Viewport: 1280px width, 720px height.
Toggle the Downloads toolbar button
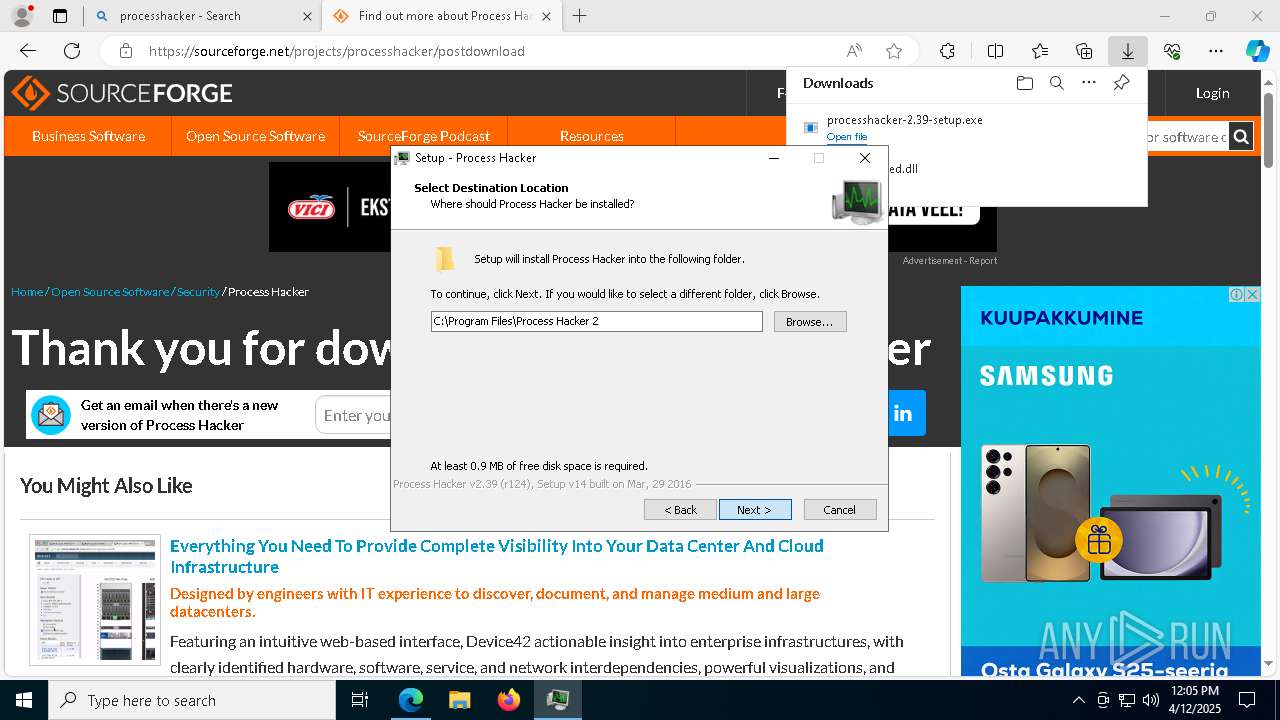[1127, 51]
